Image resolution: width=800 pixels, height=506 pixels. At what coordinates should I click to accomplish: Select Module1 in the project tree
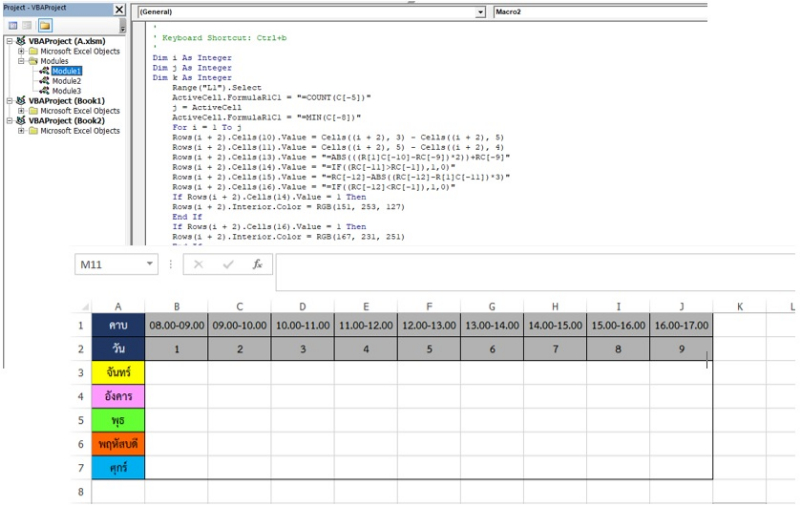tap(66, 71)
